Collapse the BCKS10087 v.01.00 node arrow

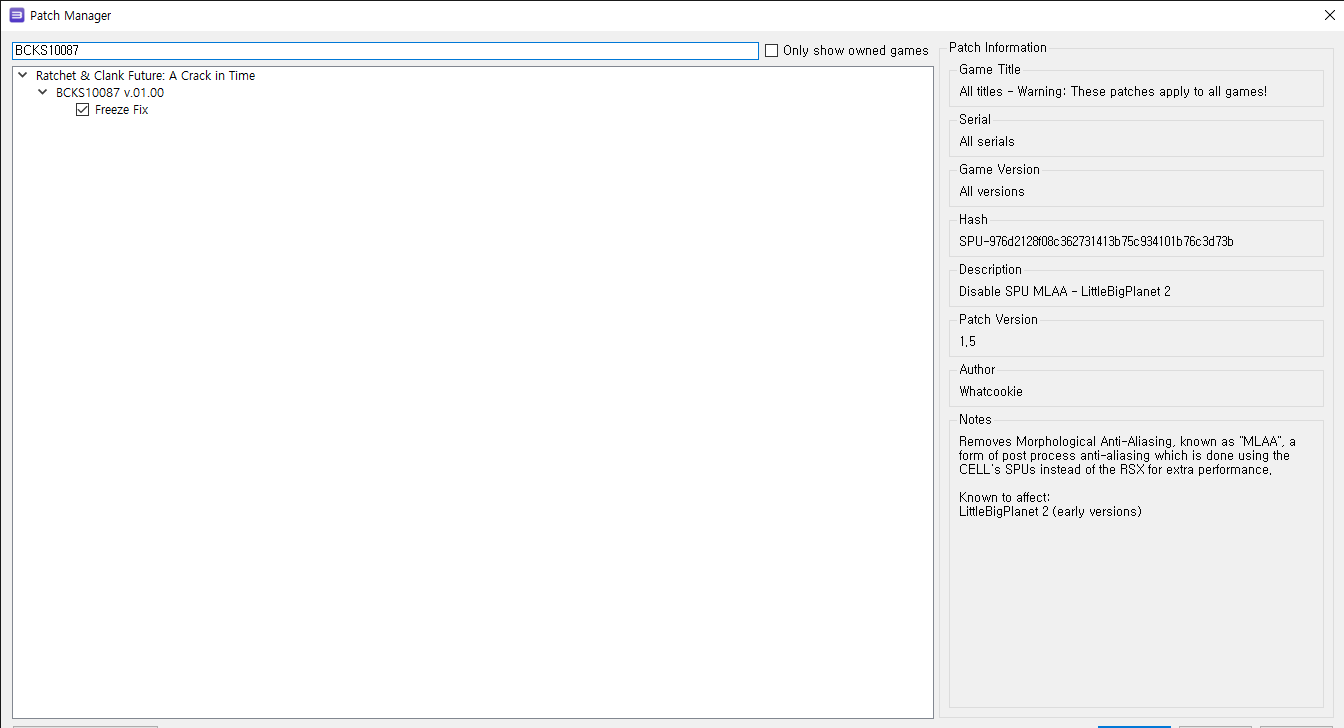click(x=43, y=92)
